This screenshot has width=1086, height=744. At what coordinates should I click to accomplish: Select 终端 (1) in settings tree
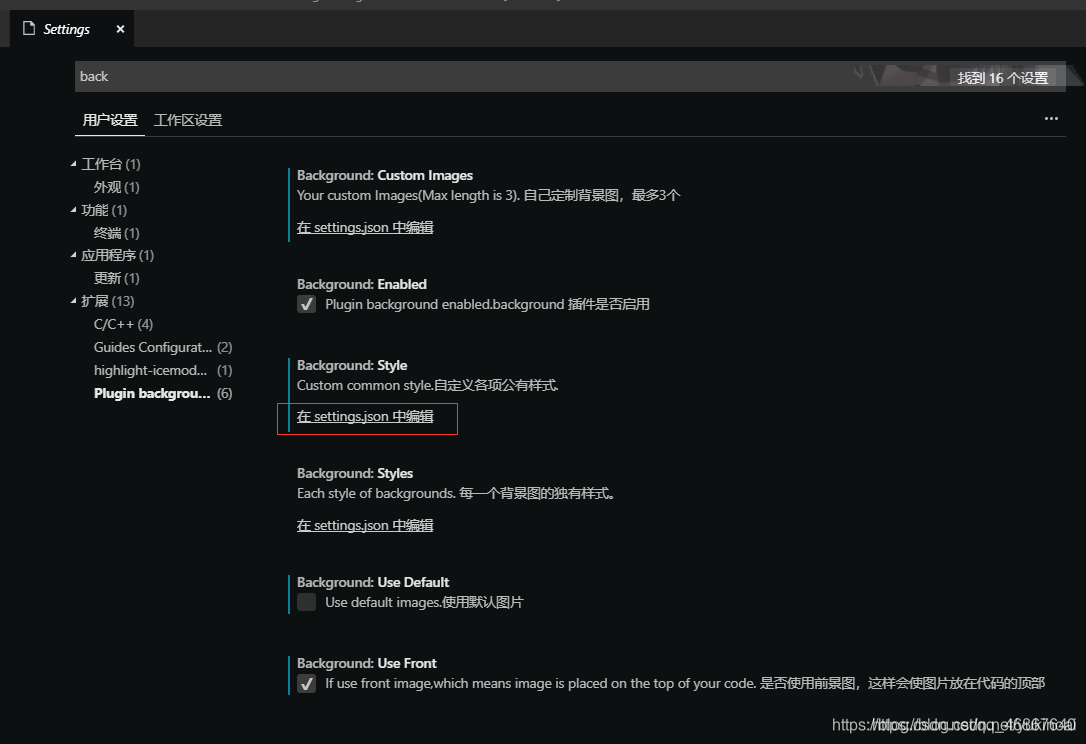pos(116,233)
